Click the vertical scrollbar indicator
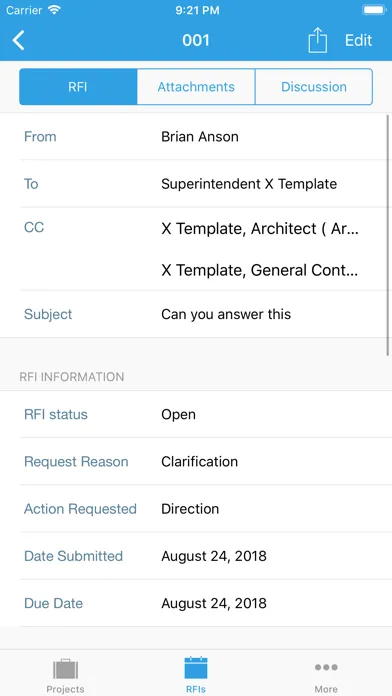The width and height of the screenshot is (392, 696). point(388,235)
